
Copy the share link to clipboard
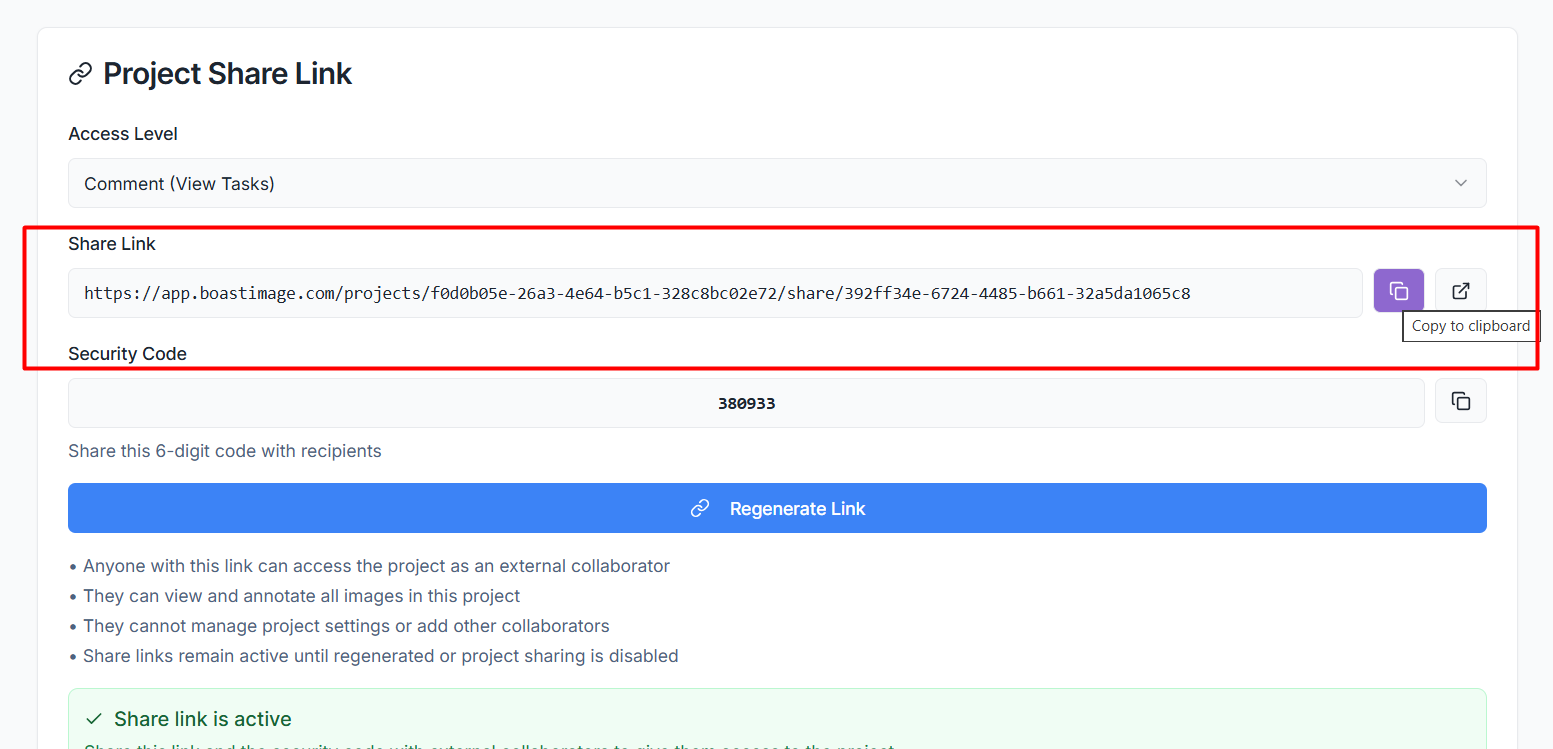[x=1398, y=292]
